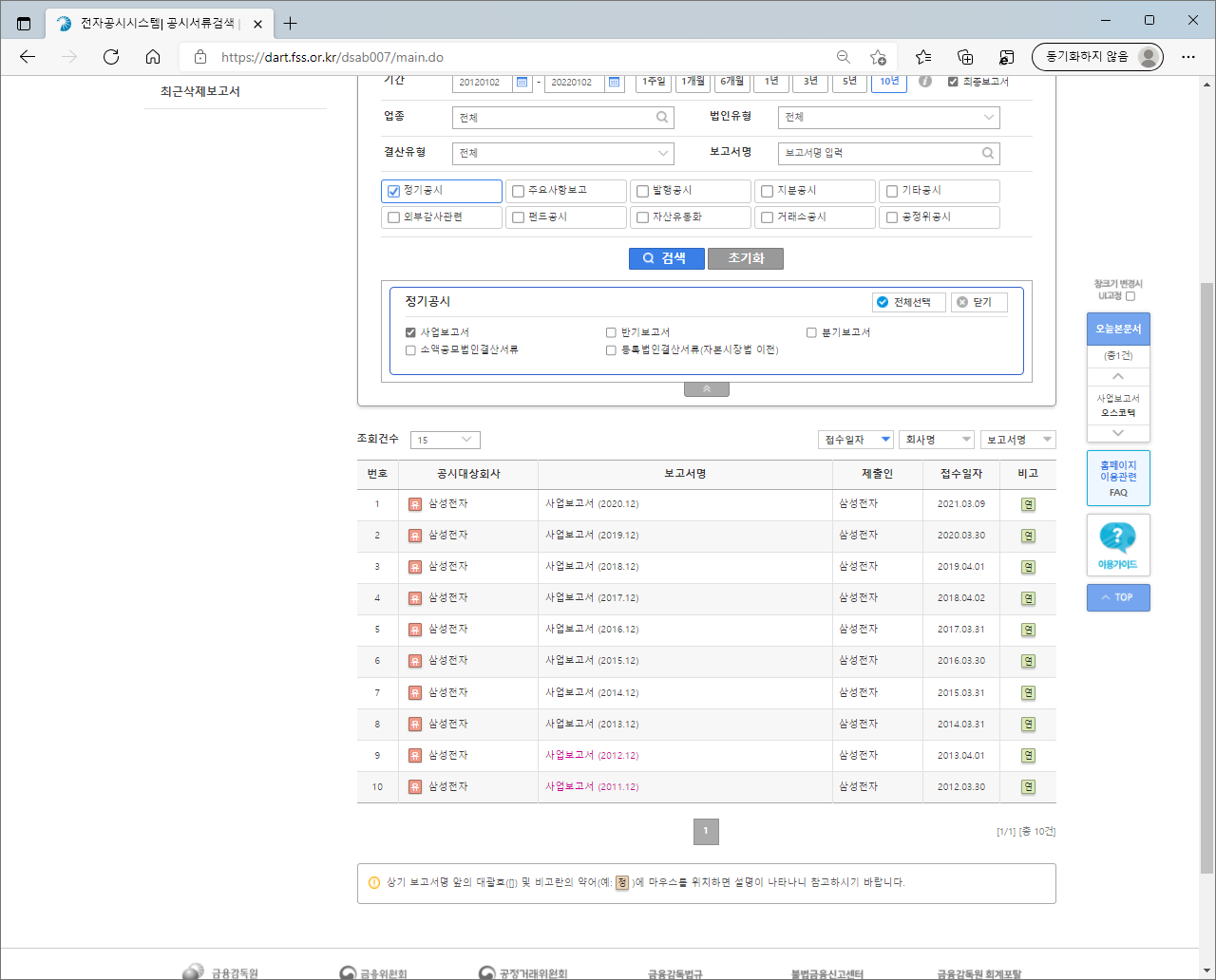
Task: Click info icon next to 10년
Action: click(x=925, y=82)
